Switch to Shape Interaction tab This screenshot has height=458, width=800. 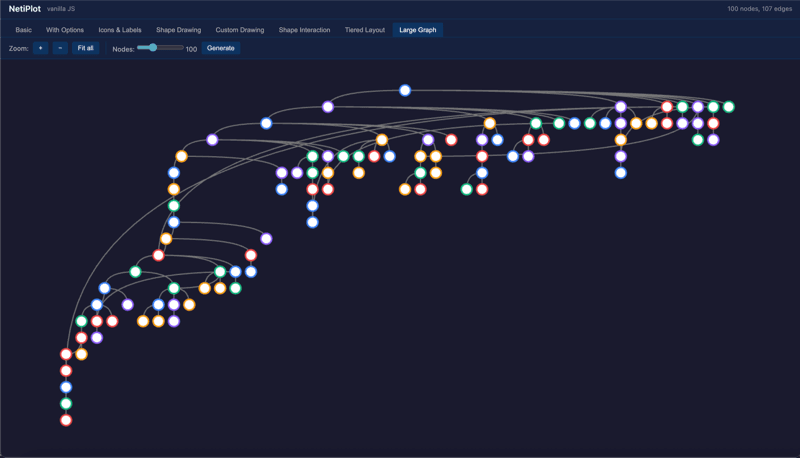(304, 30)
